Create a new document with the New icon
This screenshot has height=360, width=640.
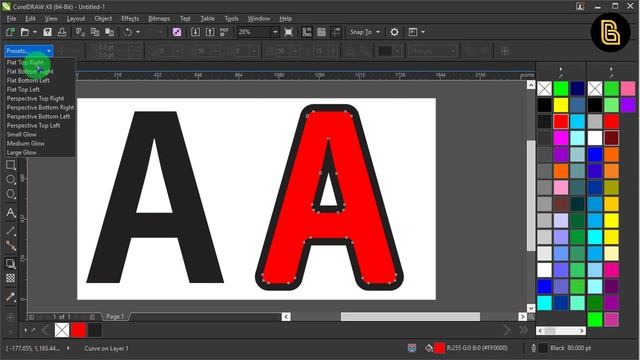10,32
